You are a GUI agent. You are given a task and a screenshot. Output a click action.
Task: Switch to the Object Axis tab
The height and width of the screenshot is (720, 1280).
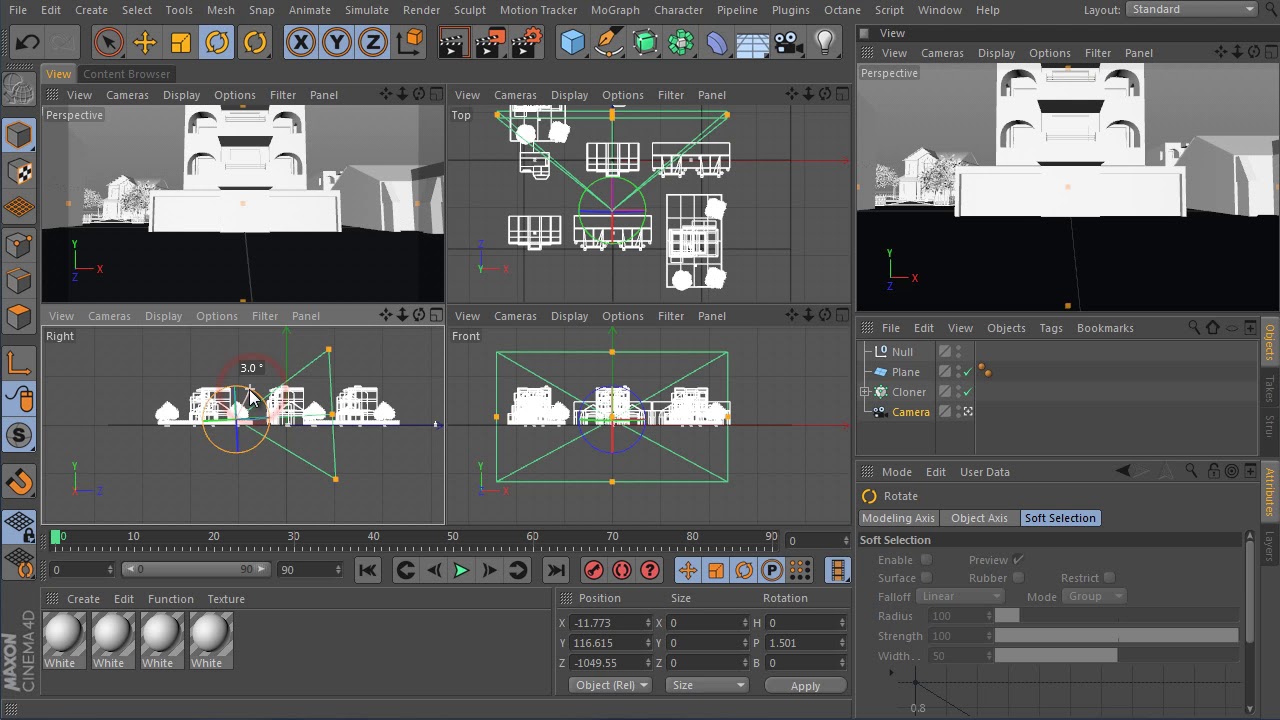pos(979,518)
